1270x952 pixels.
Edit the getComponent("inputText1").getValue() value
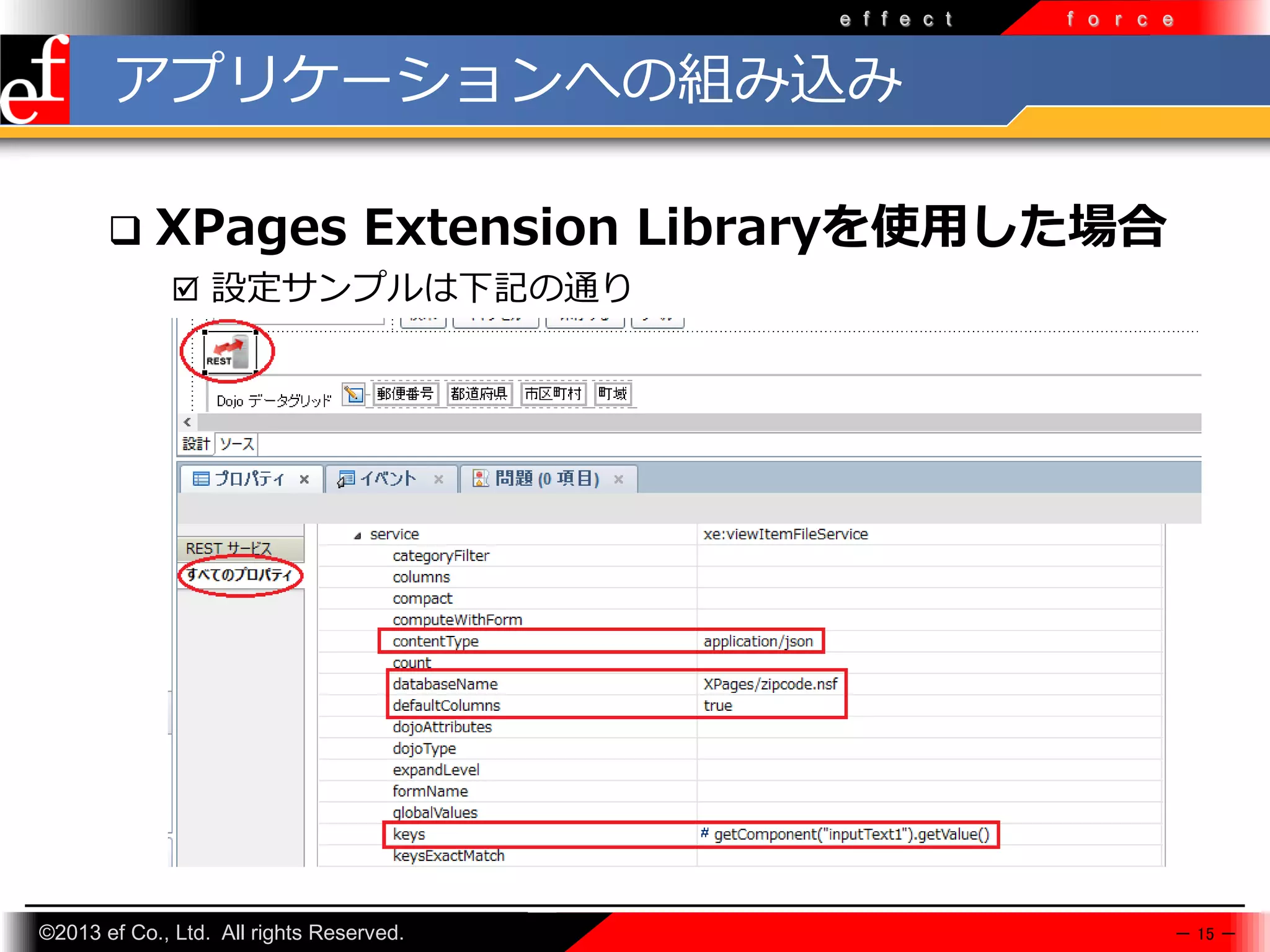click(x=851, y=834)
